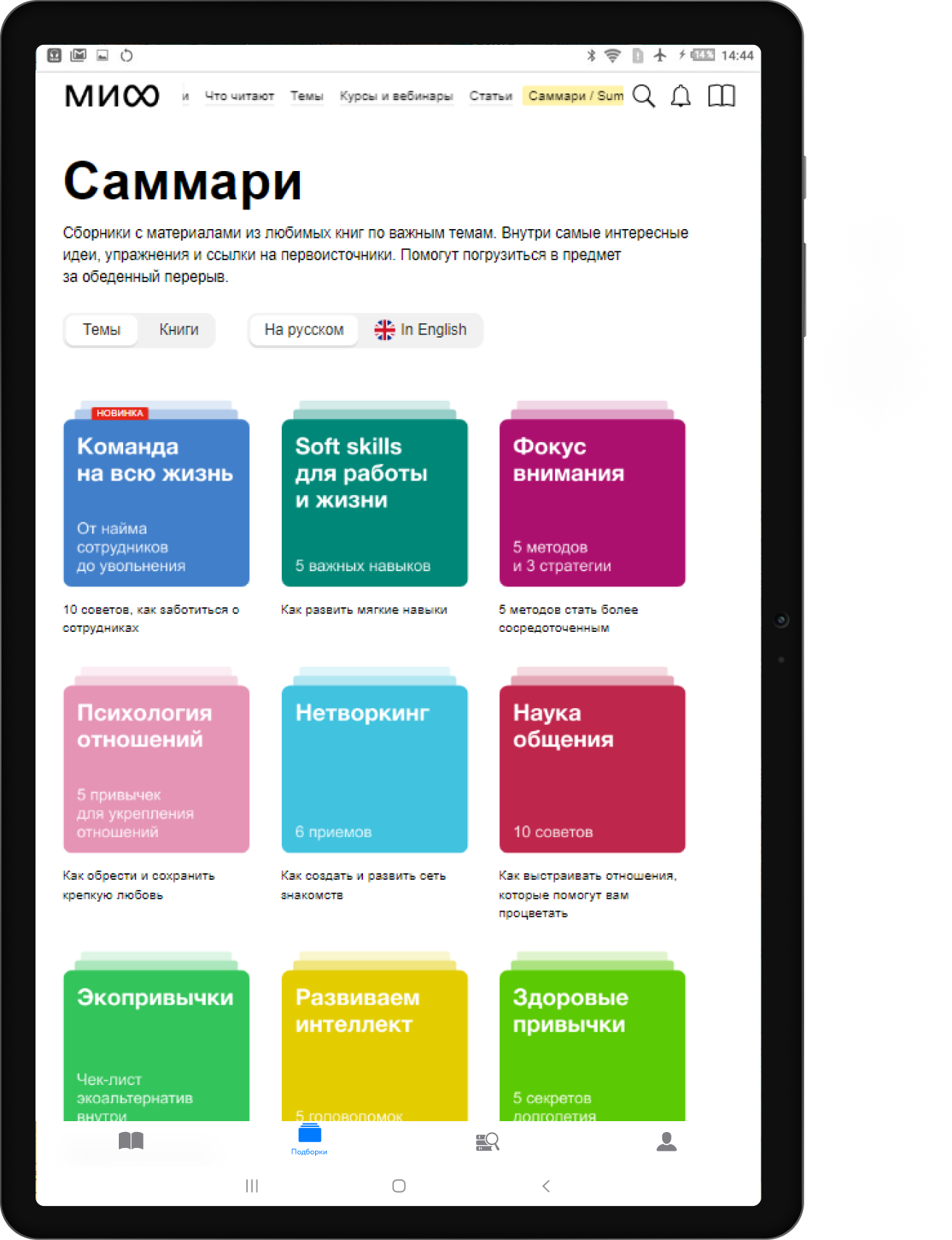Open the open-book library icon in header

coord(722,96)
